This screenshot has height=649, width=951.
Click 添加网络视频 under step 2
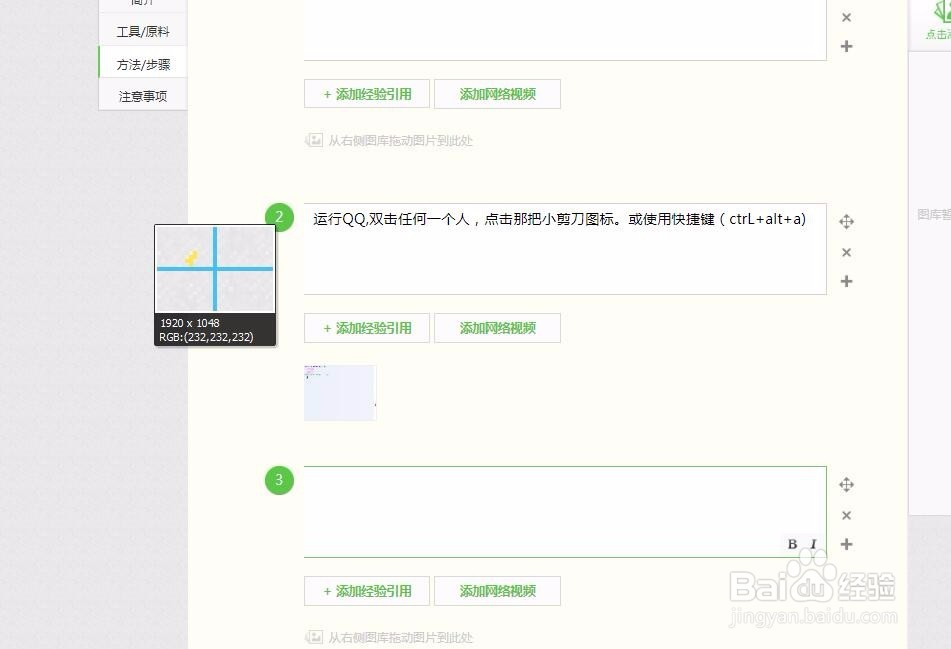point(497,328)
